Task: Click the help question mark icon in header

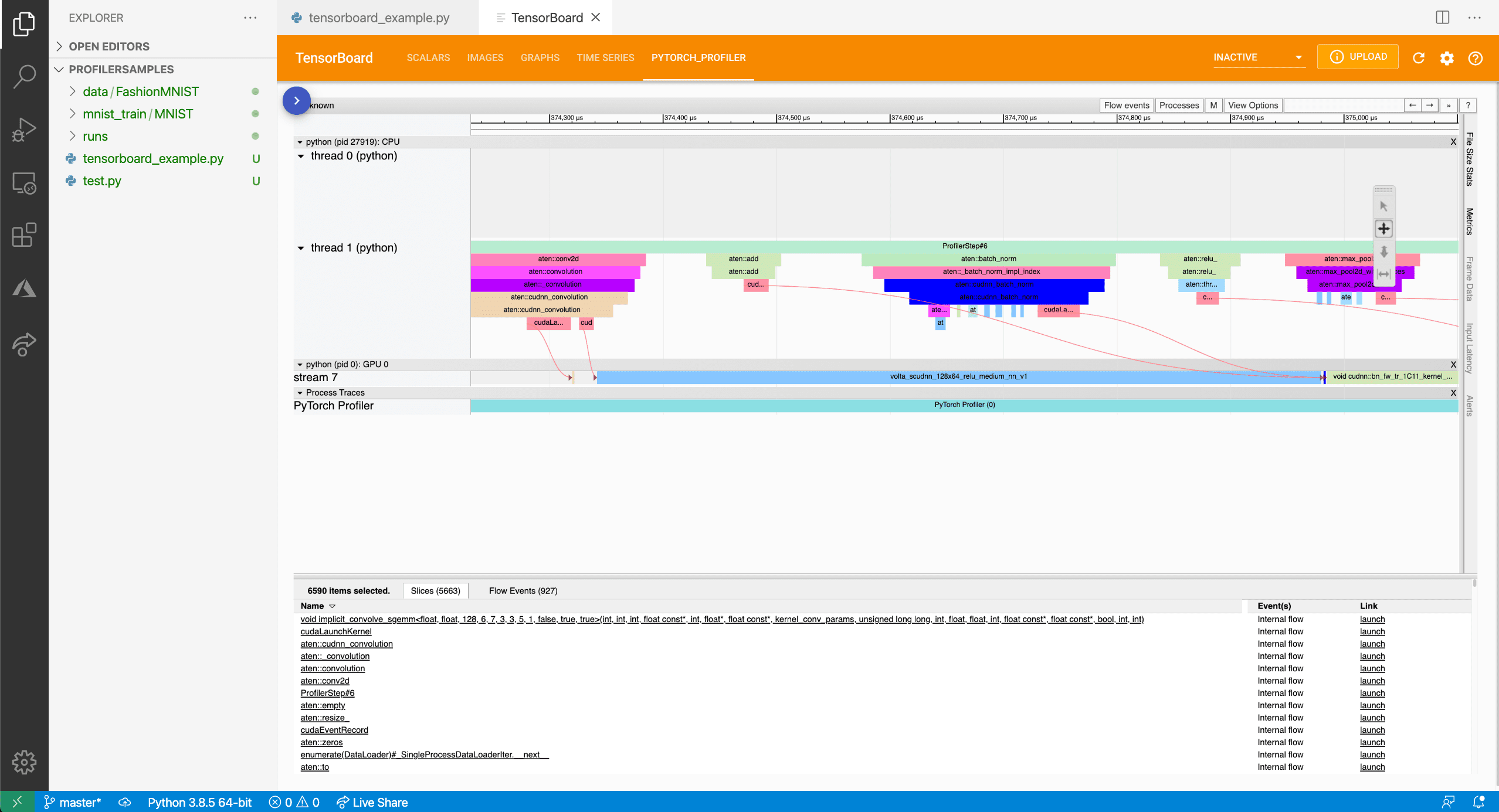Action: [x=1476, y=57]
